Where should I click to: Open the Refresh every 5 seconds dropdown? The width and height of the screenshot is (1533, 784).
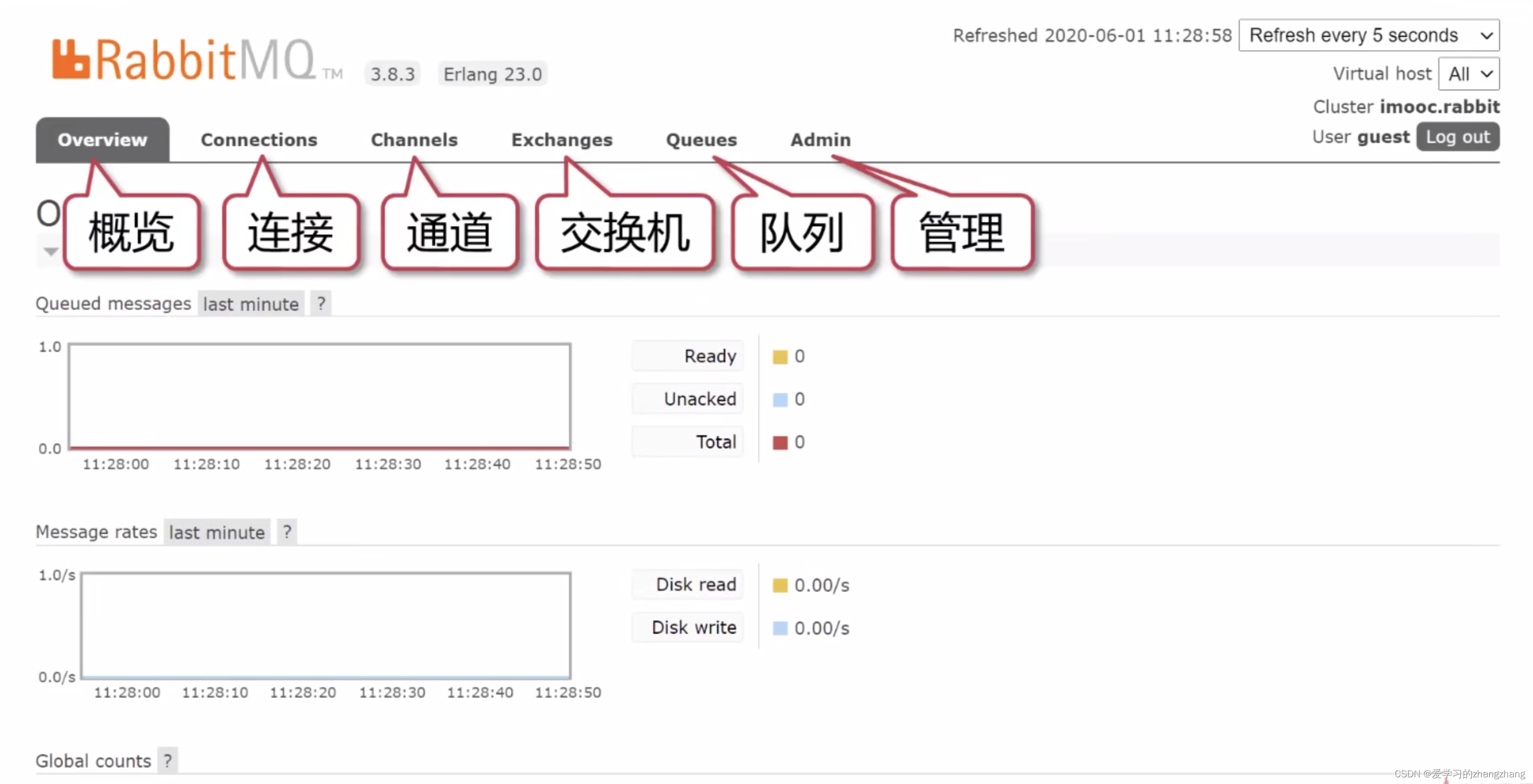(1369, 35)
